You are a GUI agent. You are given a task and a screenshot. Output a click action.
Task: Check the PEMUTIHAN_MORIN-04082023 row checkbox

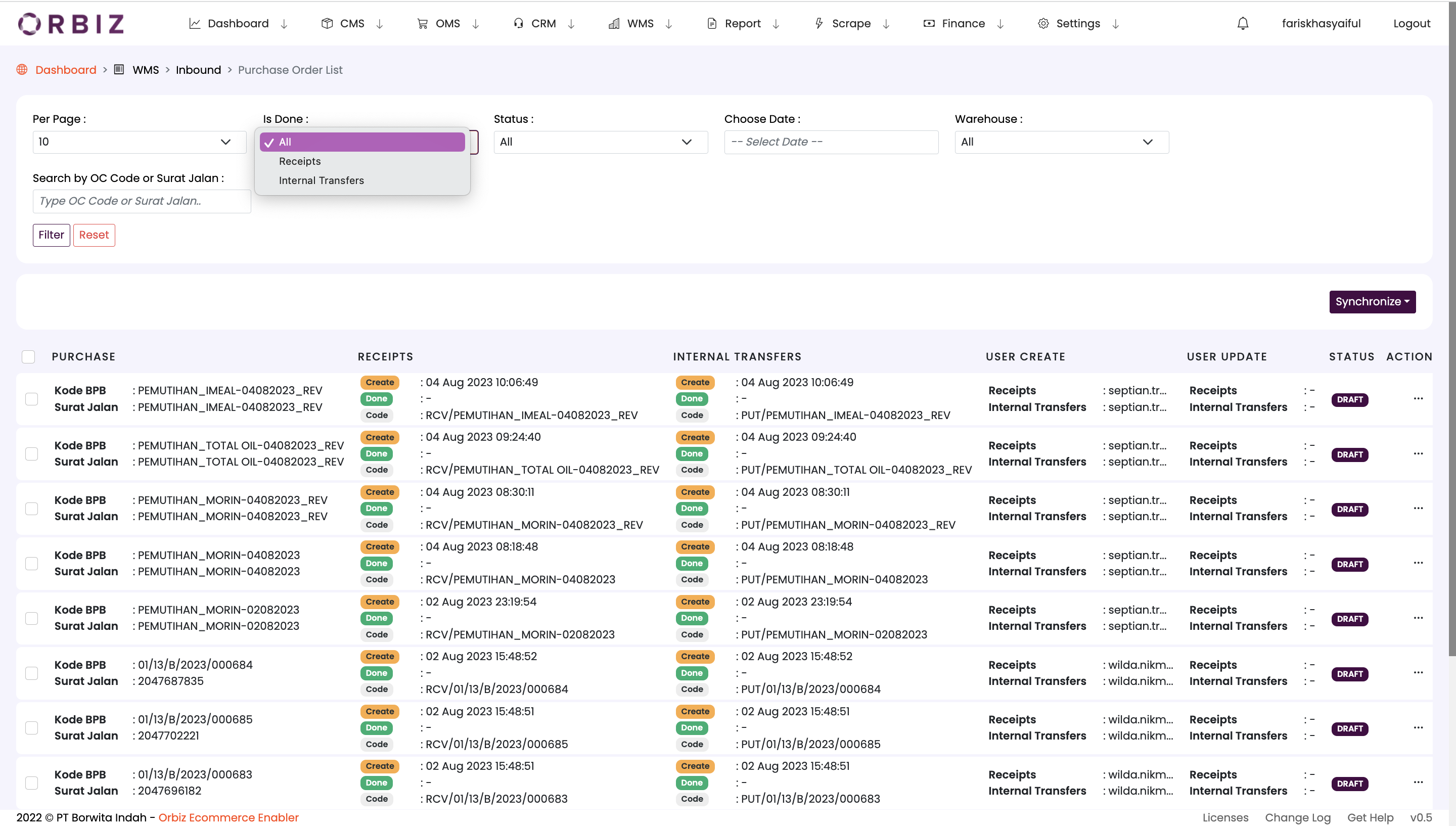pyautogui.click(x=32, y=563)
